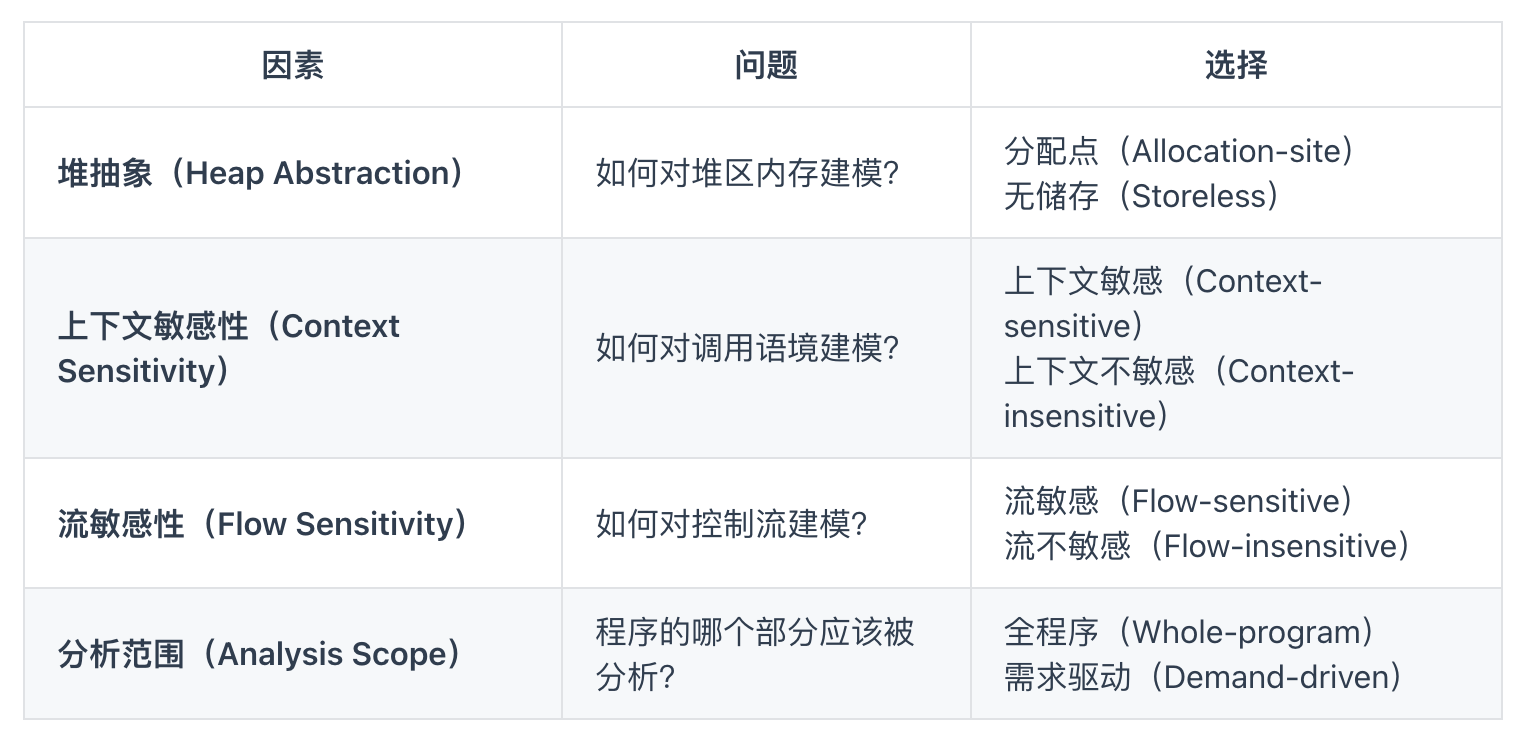
Task: Click the option 上下文不敏感 (Context-insensitive)
Action: (x=1179, y=393)
